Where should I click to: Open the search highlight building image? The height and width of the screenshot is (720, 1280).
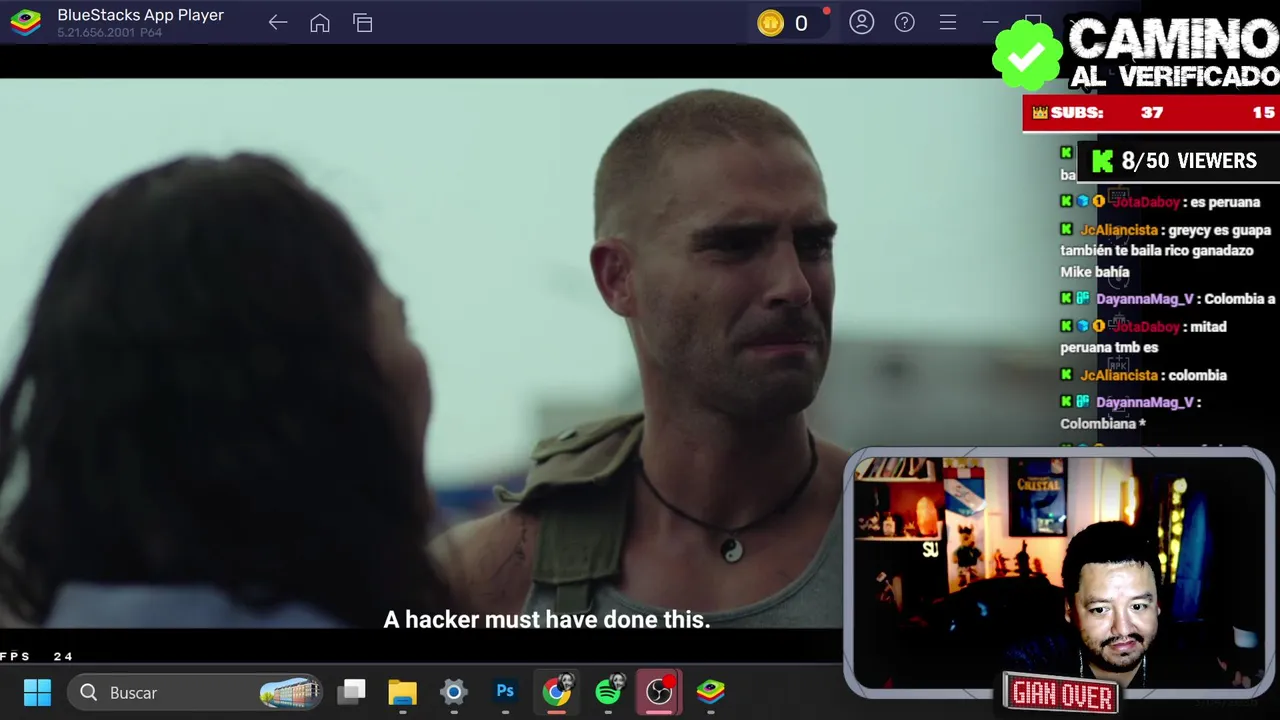click(x=289, y=692)
